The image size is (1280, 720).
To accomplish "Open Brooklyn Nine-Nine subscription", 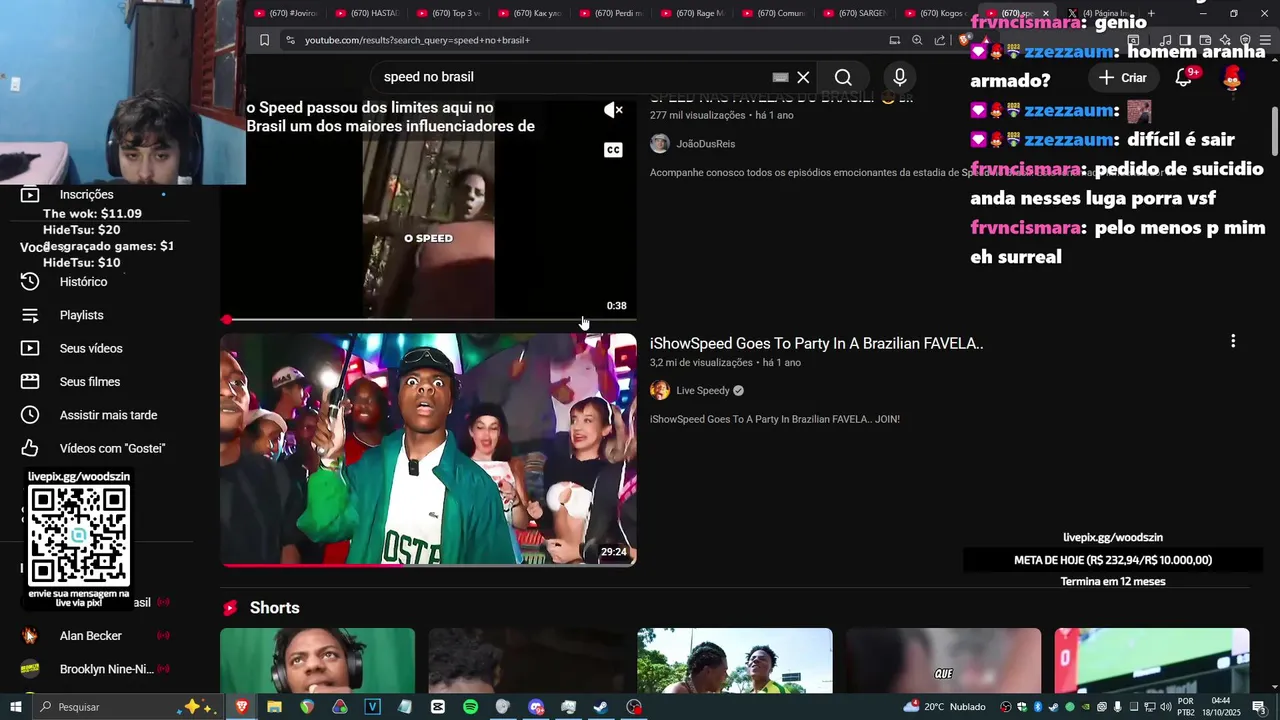I will point(106,669).
